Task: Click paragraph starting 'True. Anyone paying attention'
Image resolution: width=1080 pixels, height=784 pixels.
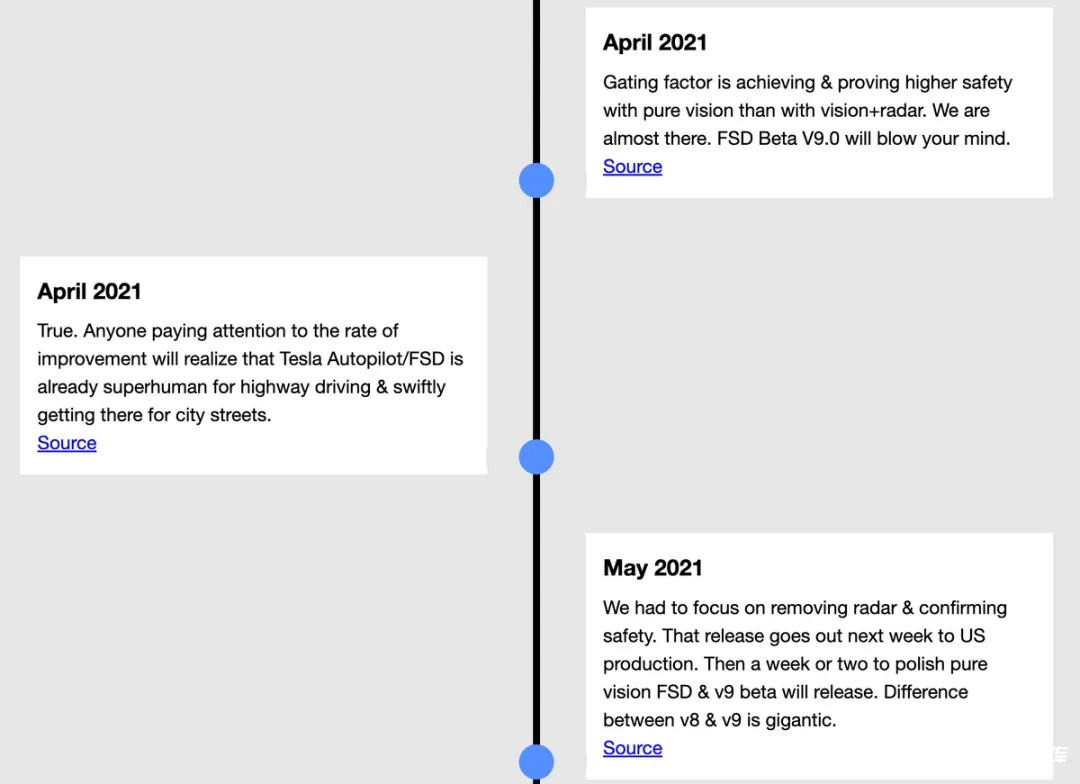Action: coord(250,373)
